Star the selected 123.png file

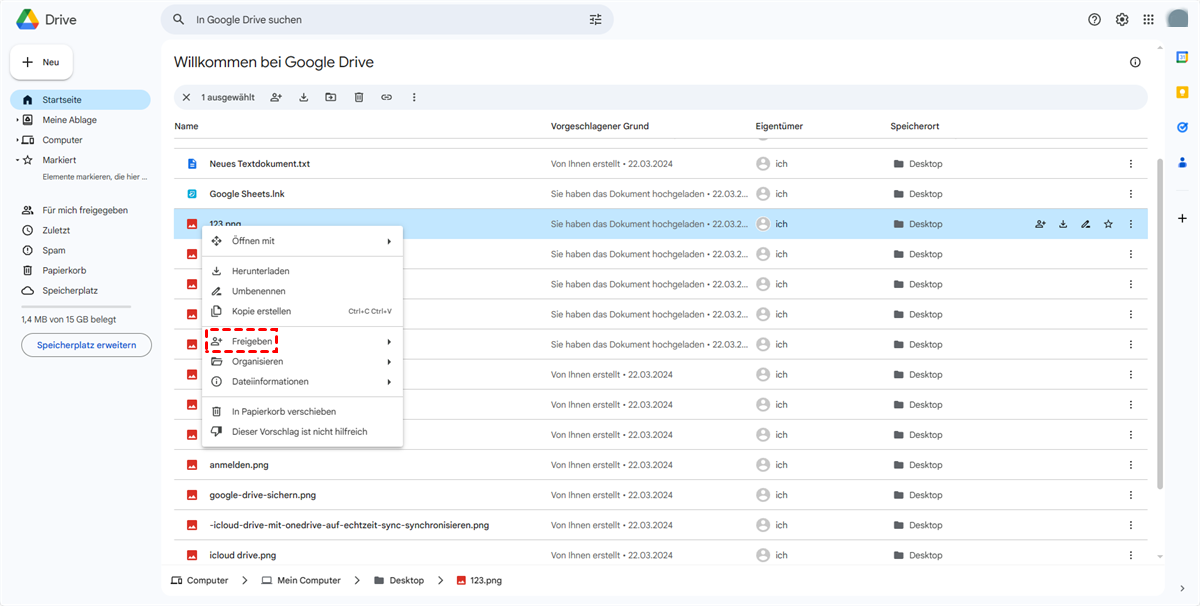1108,224
